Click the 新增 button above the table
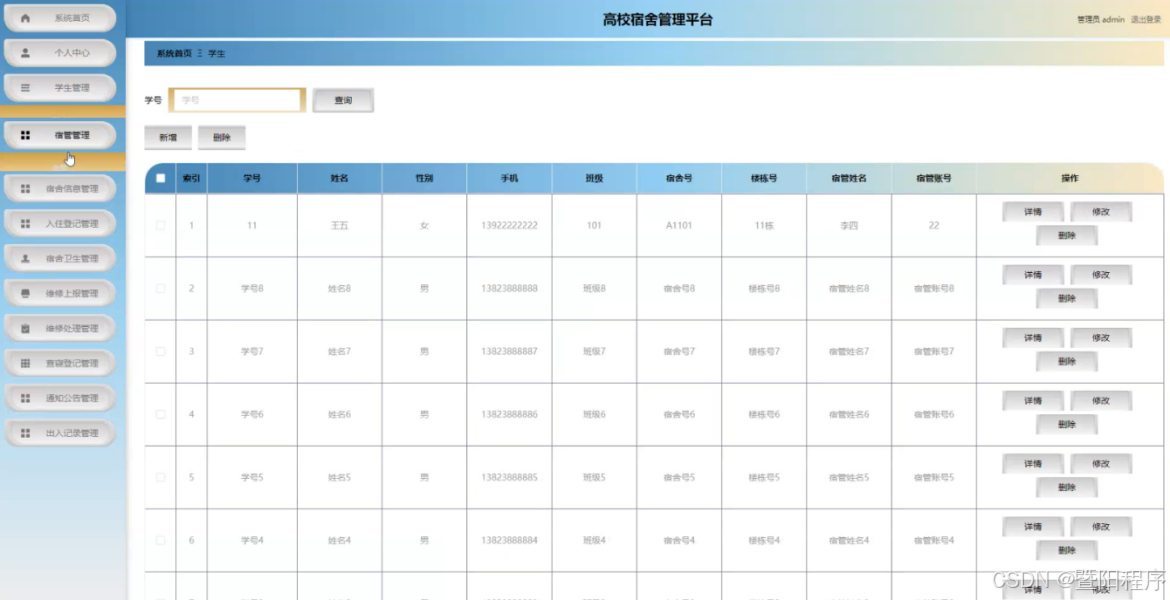 click(x=168, y=137)
